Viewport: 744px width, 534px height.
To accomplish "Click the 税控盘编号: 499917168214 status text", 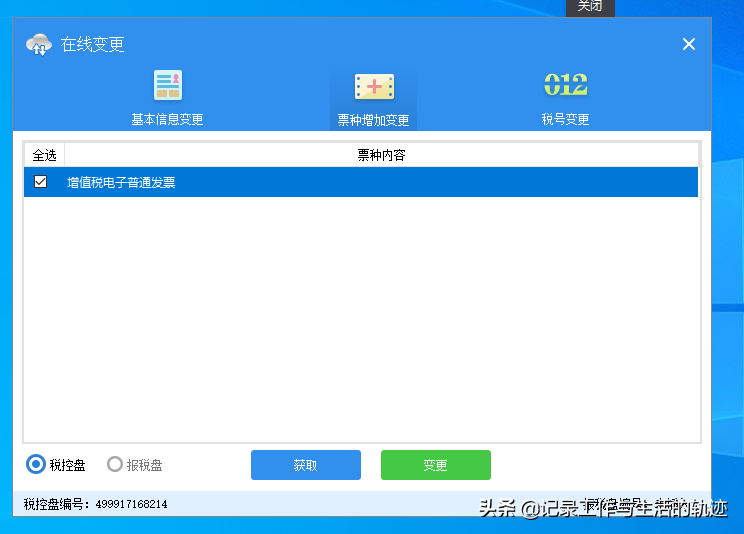I will tap(95, 504).
